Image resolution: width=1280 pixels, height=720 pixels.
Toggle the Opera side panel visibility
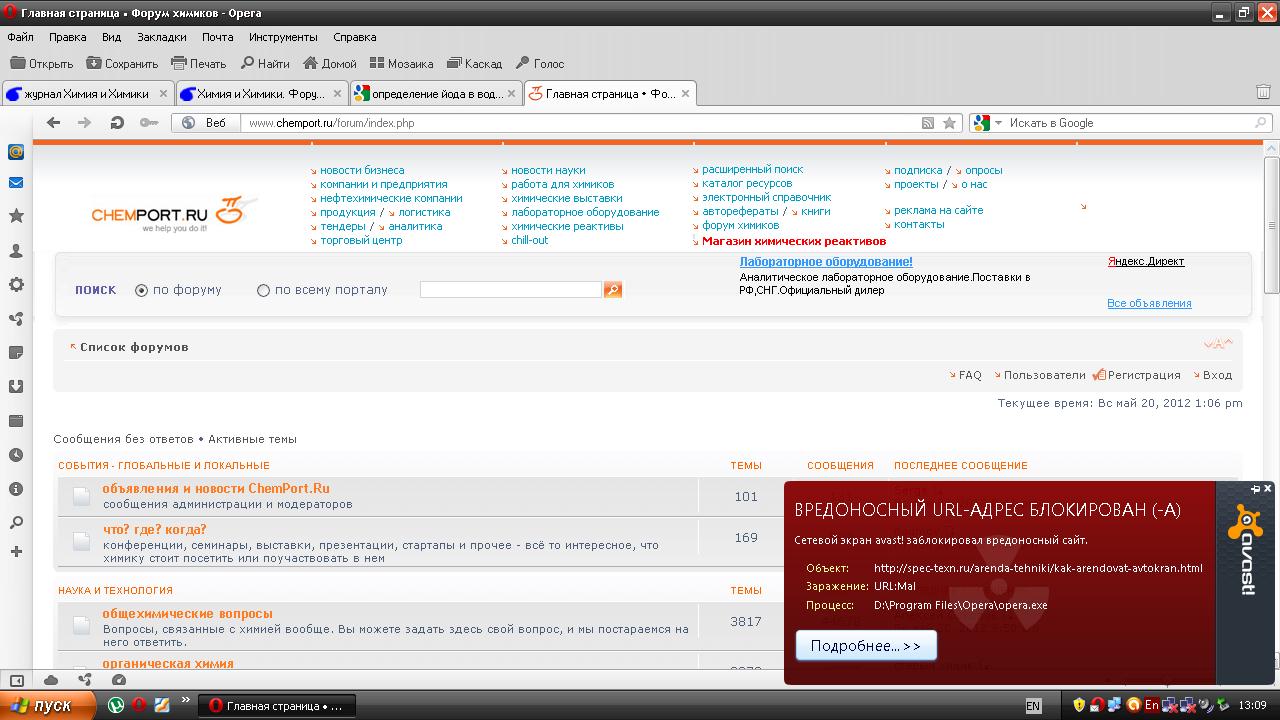17,681
